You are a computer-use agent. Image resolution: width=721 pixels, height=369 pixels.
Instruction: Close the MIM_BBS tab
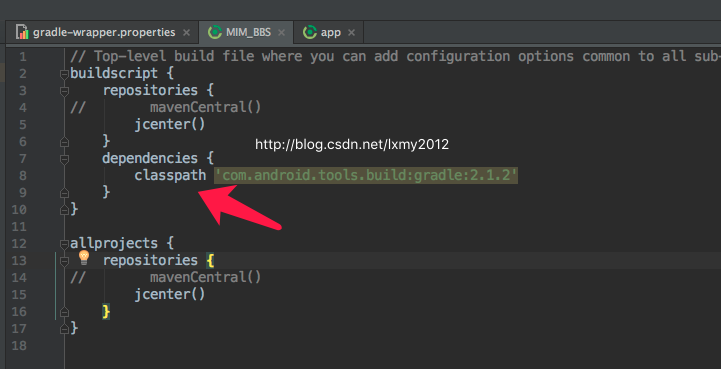(x=281, y=33)
